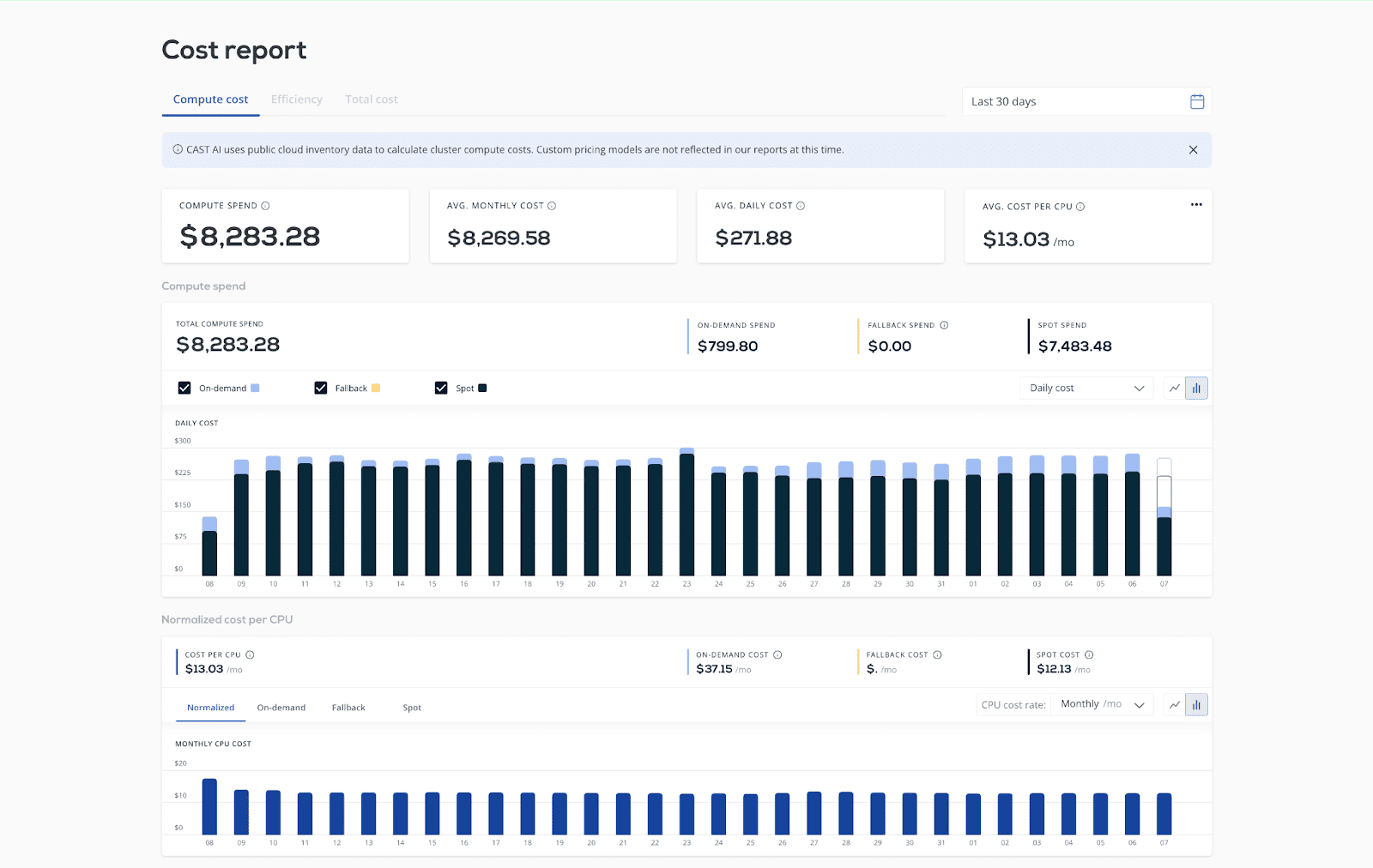The image size is (1373, 868).
Task: Uncheck the On-demand checkbox
Action: pos(184,388)
